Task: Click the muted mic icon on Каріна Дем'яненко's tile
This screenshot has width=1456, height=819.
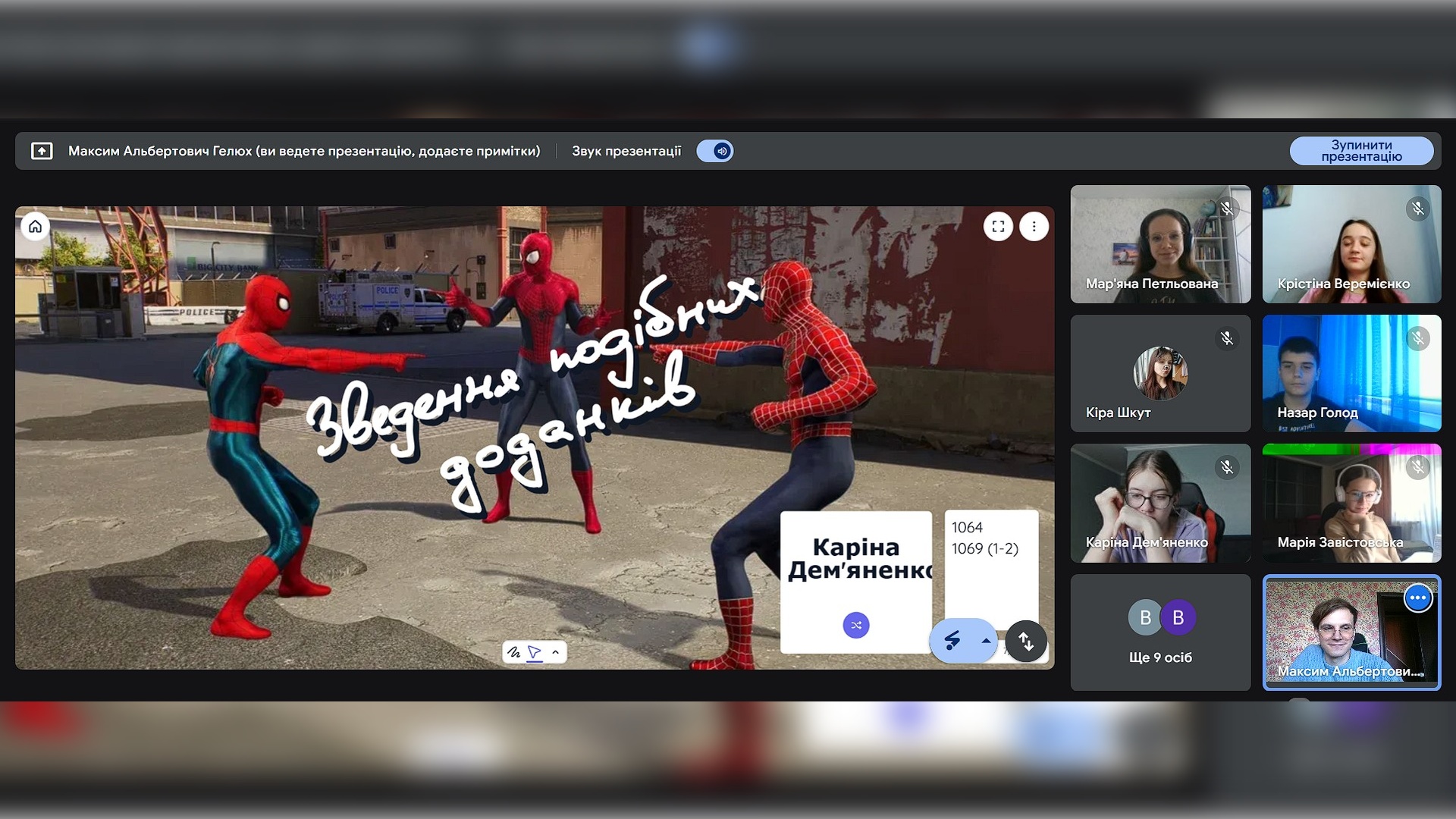Action: click(x=1227, y=467)
